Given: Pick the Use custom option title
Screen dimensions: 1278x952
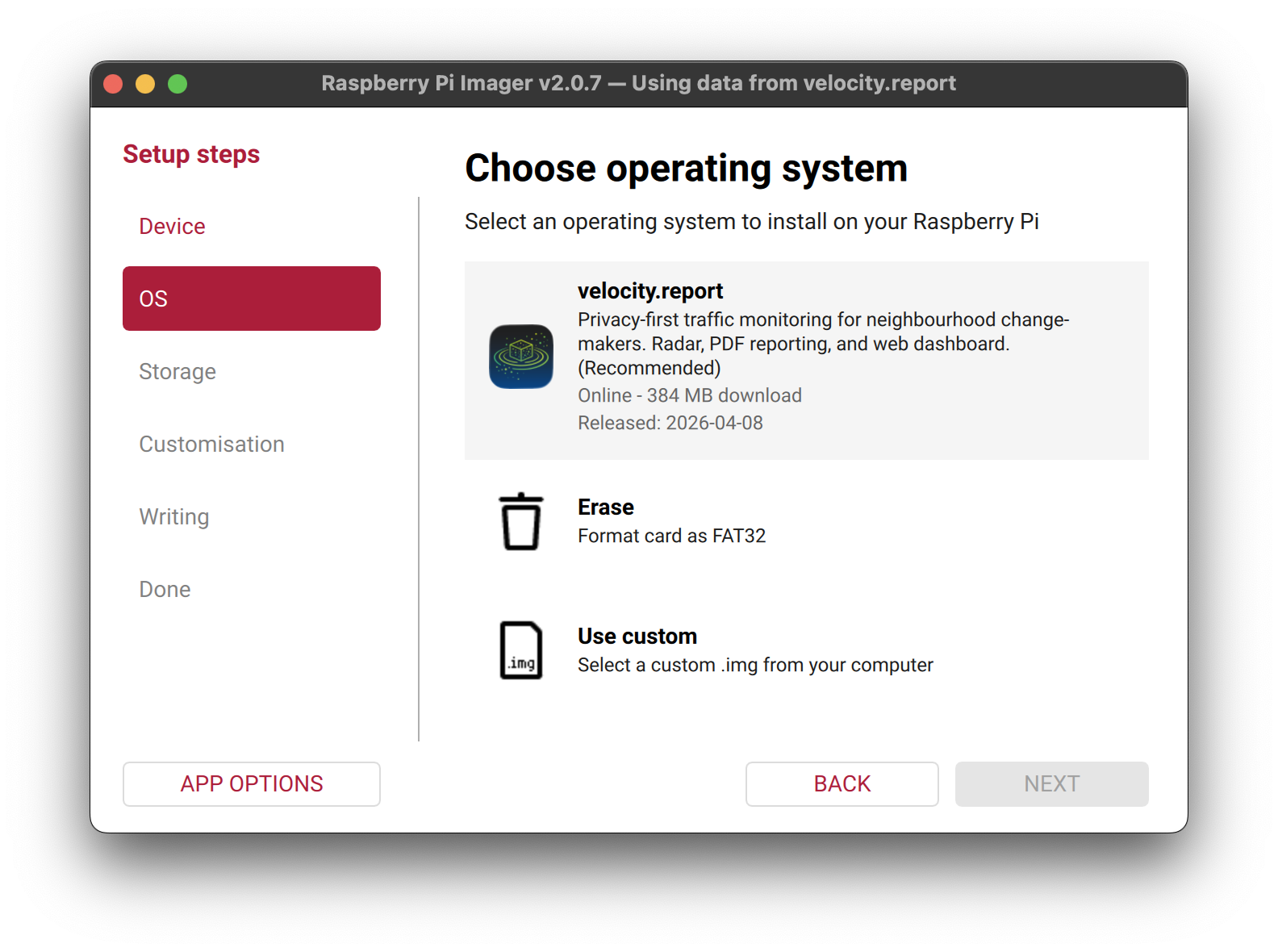Looking at the screenshot, I should (x=637, y=637).
